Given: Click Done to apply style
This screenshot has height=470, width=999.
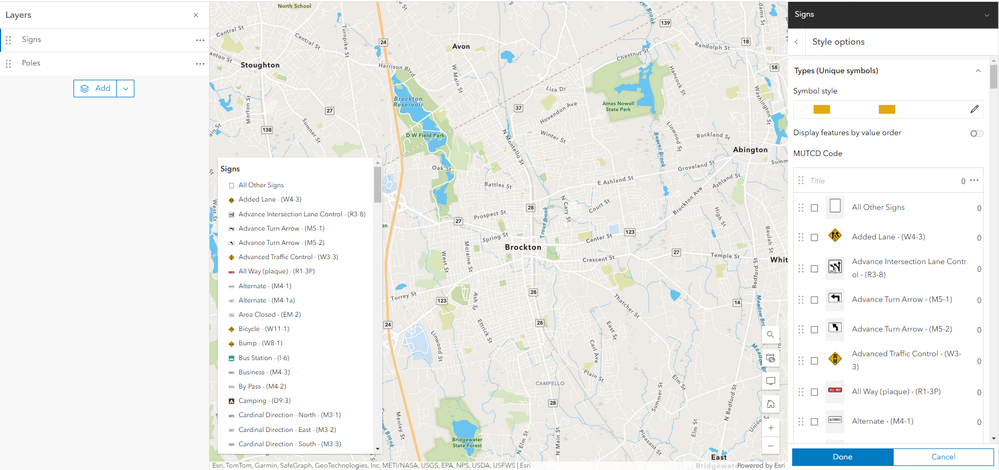Looking at the screenshot, I should [x=842, y=457].
